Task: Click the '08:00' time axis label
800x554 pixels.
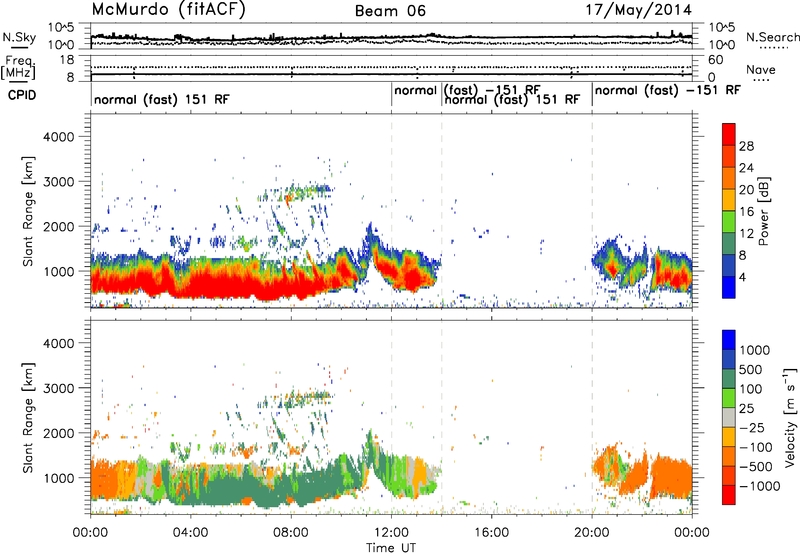Action: tap(291, 533)
